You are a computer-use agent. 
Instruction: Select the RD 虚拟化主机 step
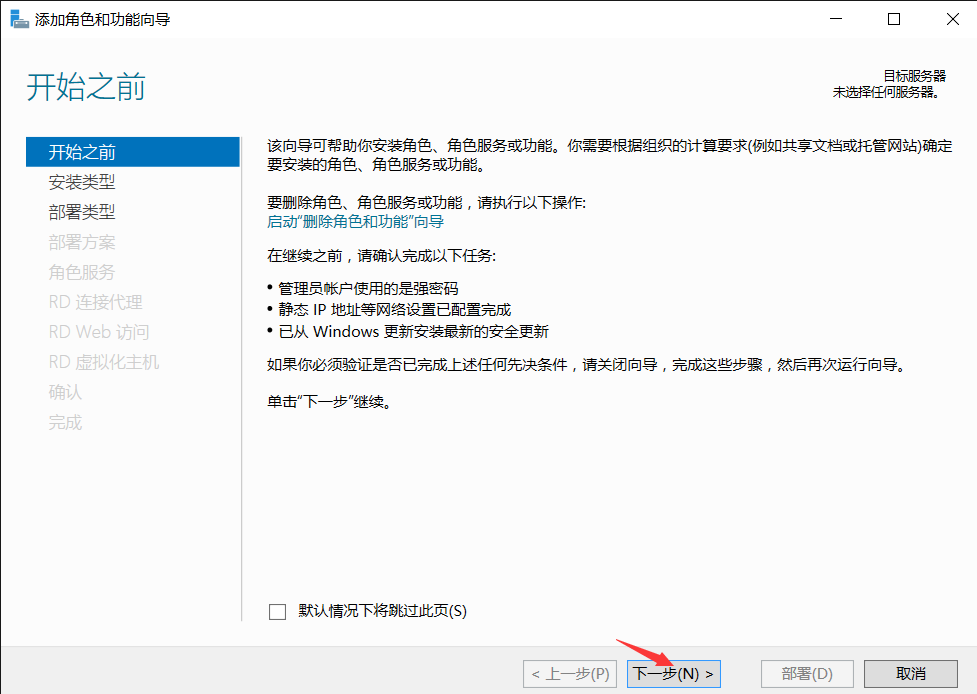[x=104, y=362]
